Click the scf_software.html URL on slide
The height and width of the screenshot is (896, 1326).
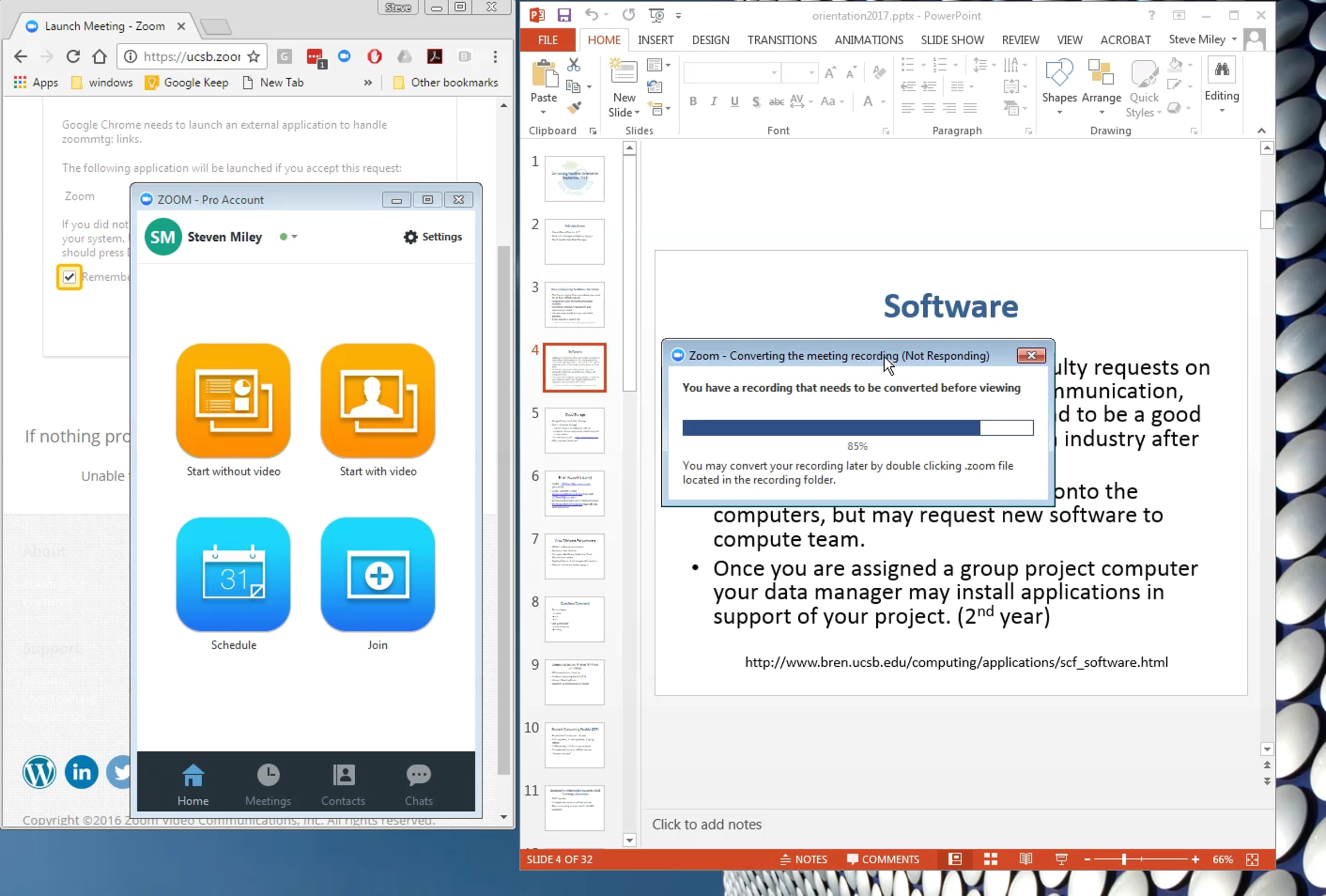click(x=956, y=662)
